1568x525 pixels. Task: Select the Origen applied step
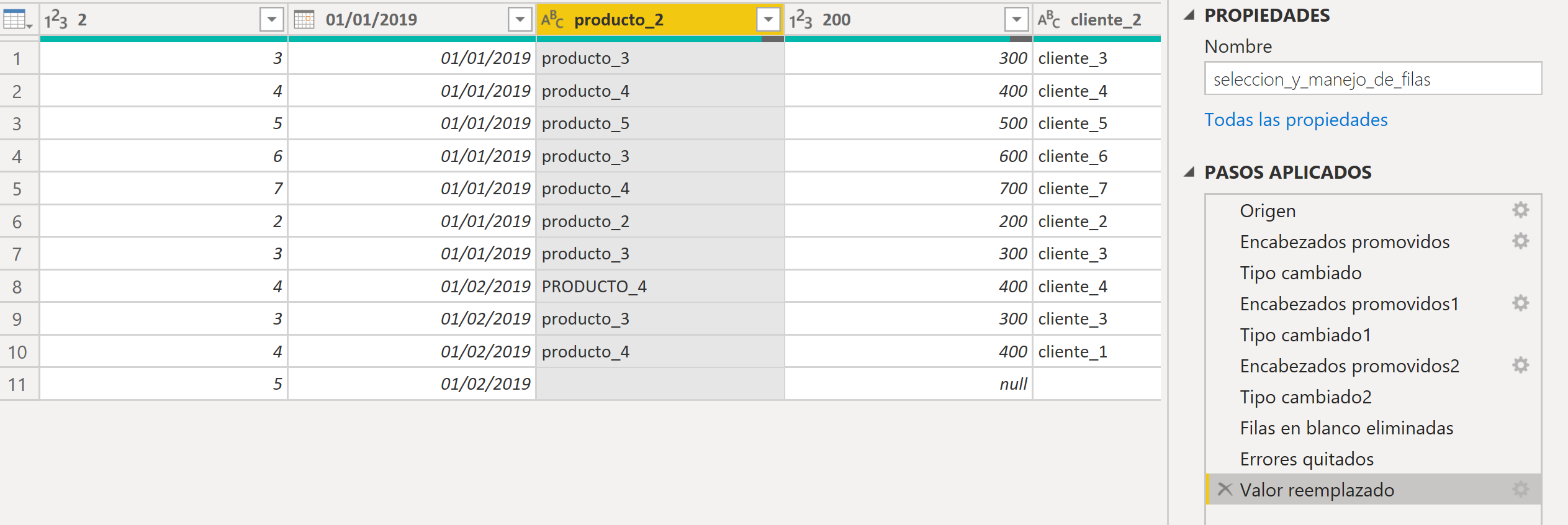(1373, 210)
